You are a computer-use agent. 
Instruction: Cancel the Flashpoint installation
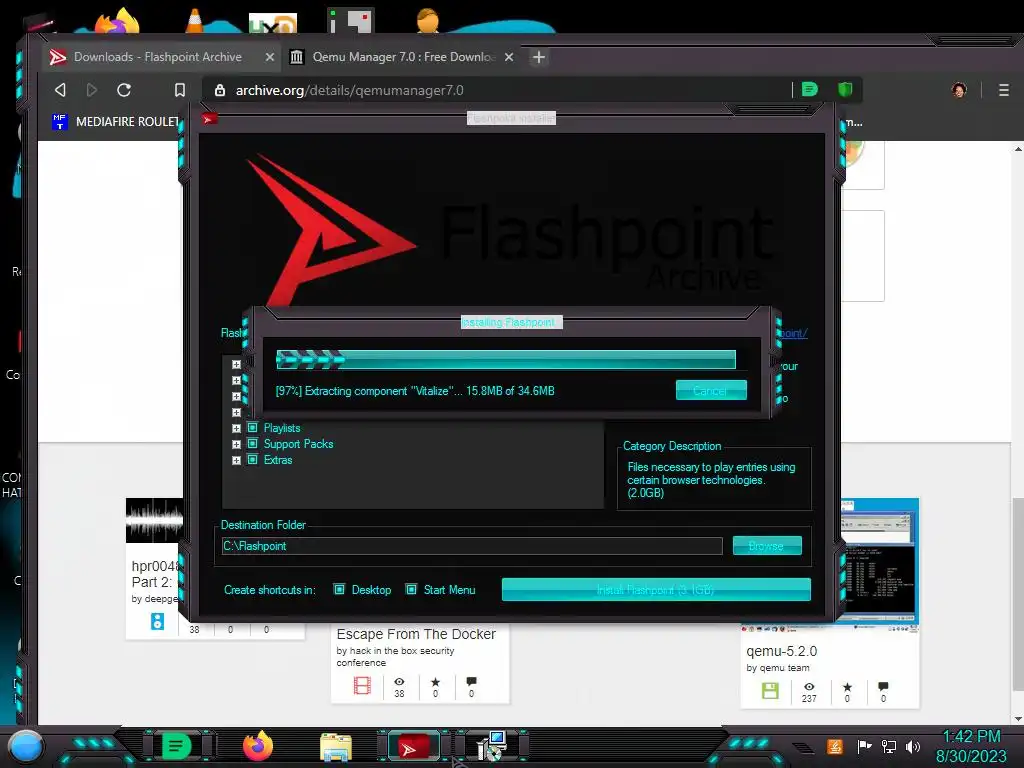tap(711, 391)
